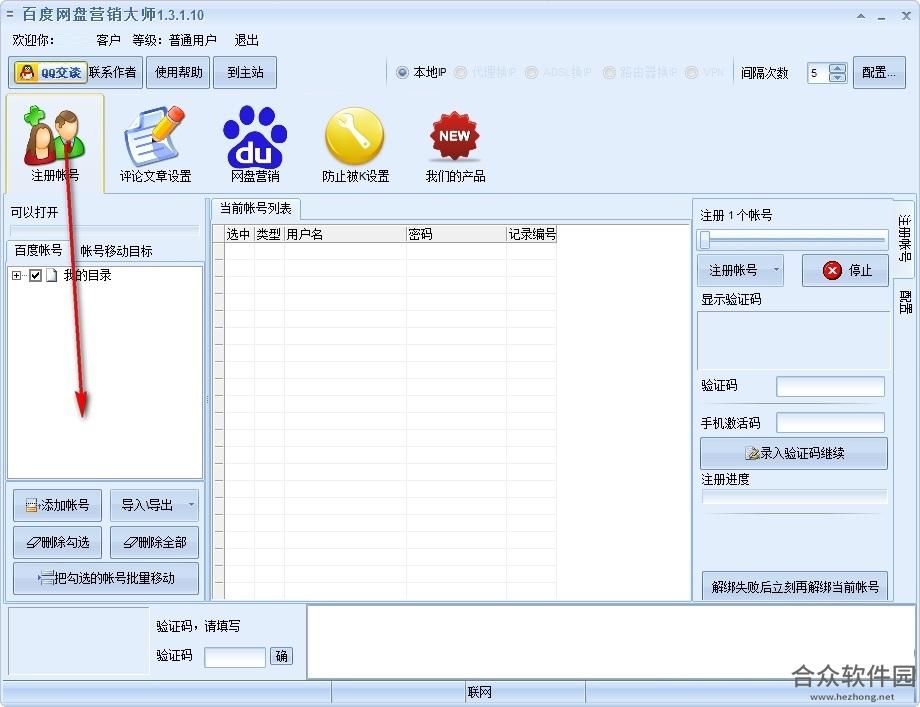Screen dimensions: 920x707
Task: Click 删除勾选 button
Action: click(x=58, y=542)
